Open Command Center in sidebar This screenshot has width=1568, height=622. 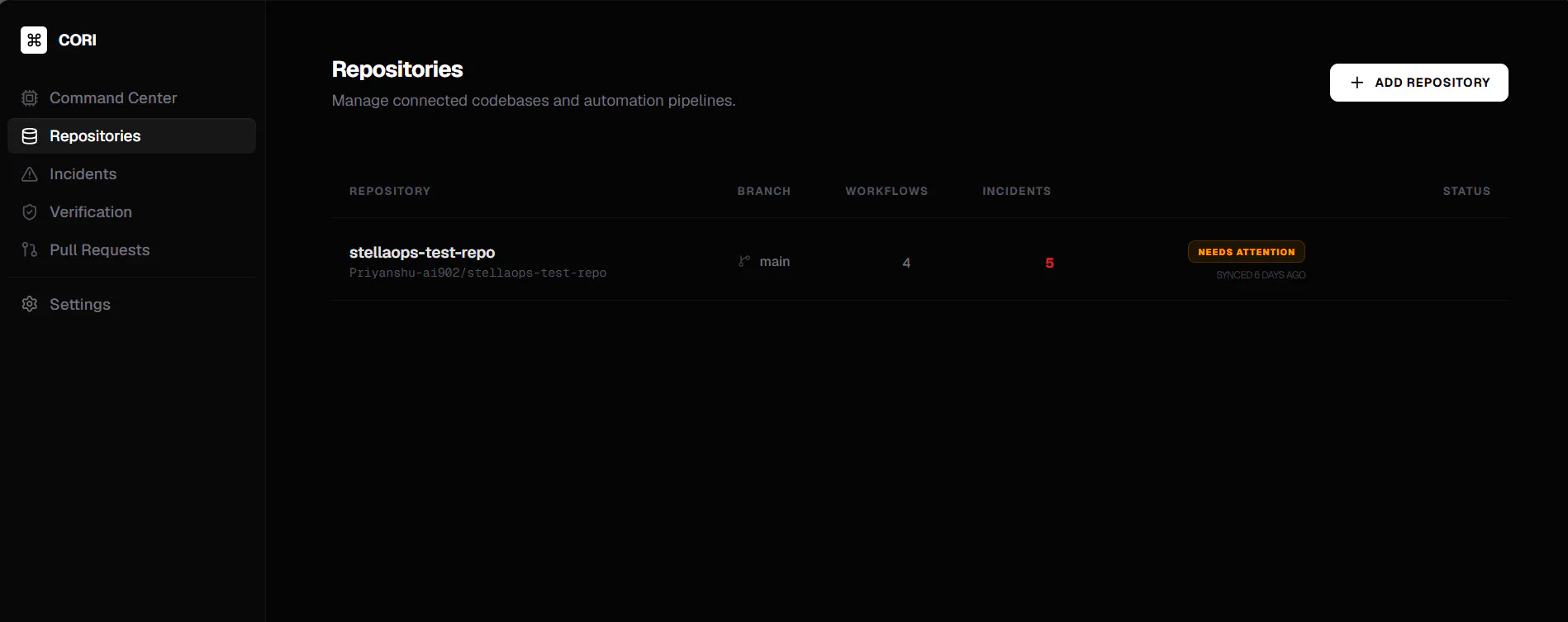tap(132, 98)
